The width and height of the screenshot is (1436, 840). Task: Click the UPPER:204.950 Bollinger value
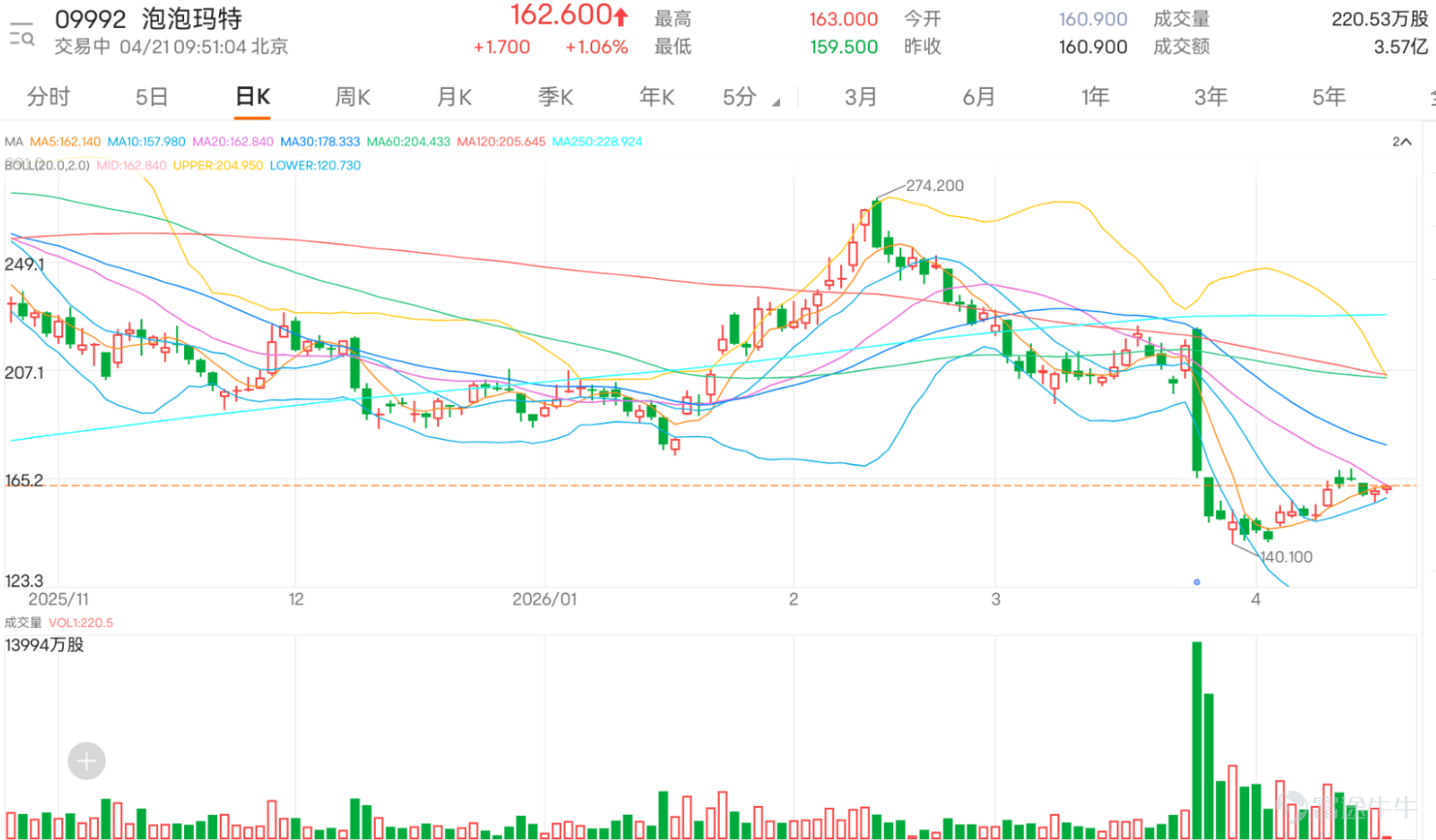click(218, 166)
